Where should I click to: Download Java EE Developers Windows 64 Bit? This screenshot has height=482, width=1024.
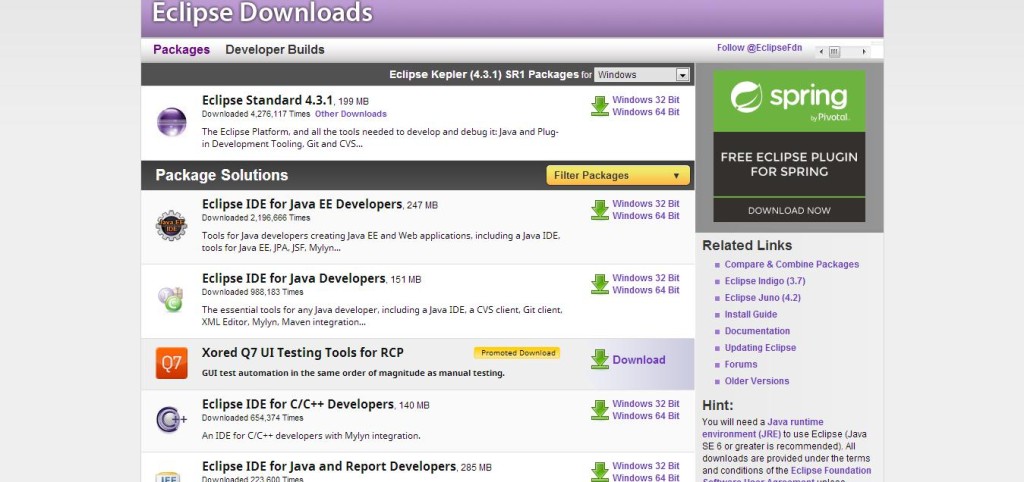coord(646,216)
